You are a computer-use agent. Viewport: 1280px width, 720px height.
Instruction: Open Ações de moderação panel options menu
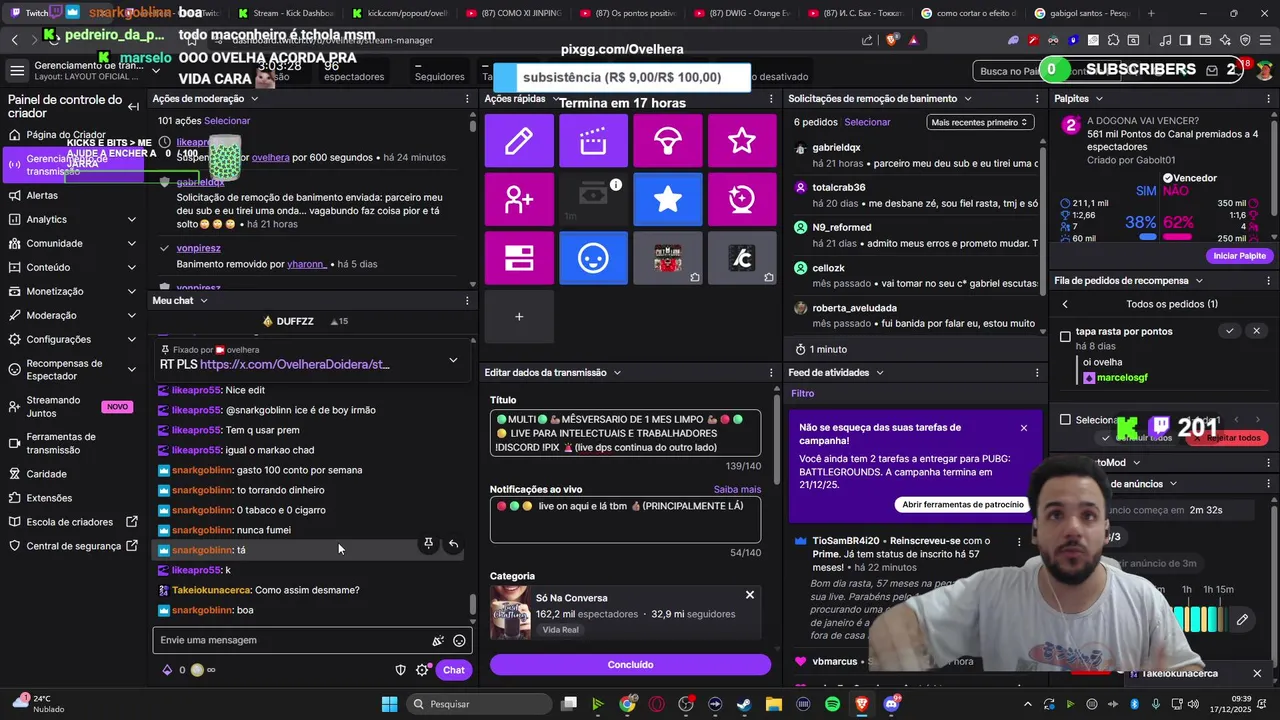pyautogui.click(x=467, y=99)
